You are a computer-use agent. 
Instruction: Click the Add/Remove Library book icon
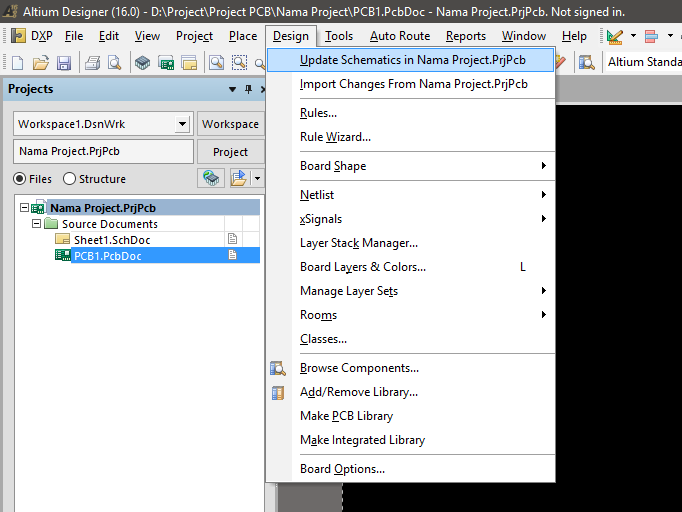pyautogui.click(x=277, y=392)
